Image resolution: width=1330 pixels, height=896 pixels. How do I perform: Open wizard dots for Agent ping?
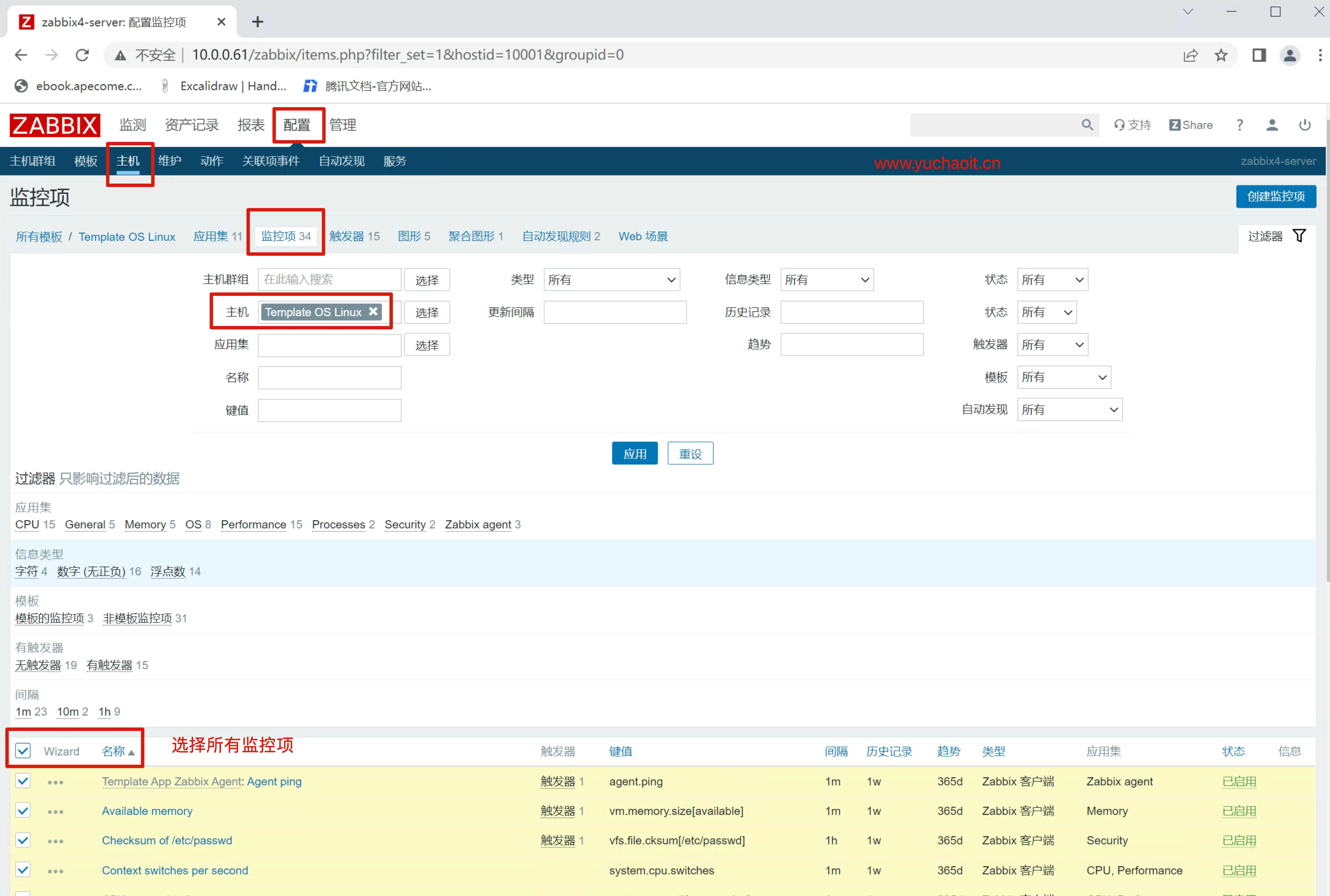click(x=55, y=782)
